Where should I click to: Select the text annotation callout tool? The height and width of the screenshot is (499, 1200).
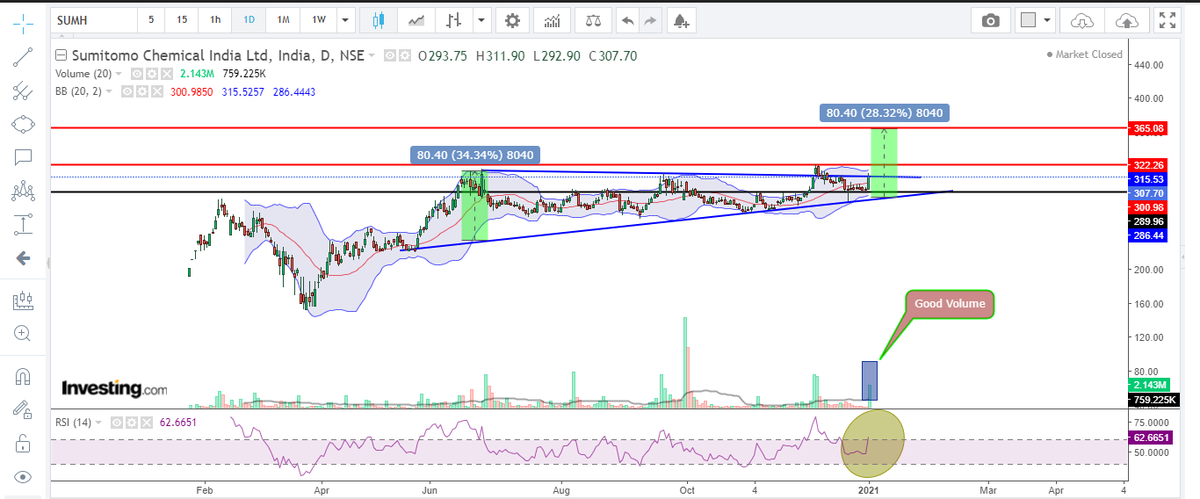click(x=24, y=157)
